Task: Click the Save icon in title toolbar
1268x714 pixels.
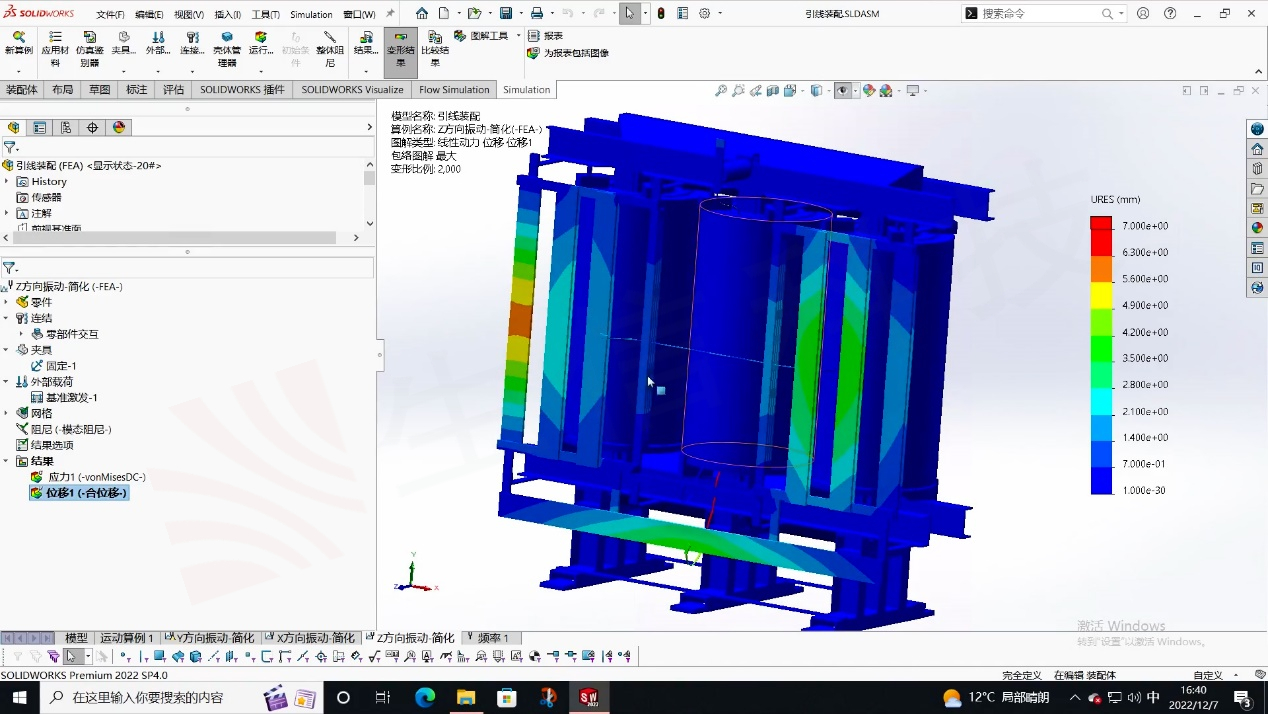Action: (x=506, y=14)
